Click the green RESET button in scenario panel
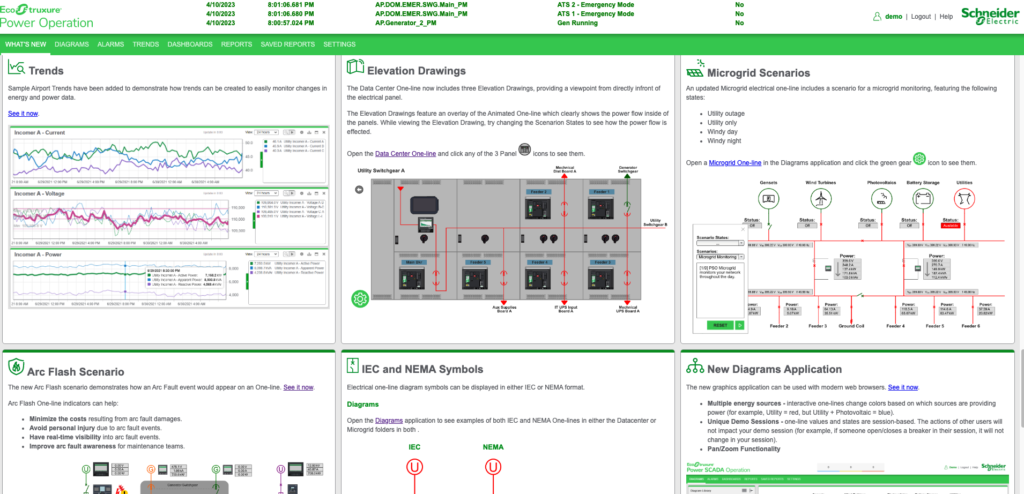The height and width of the screenshot is (494, 1024). point(720,325)
